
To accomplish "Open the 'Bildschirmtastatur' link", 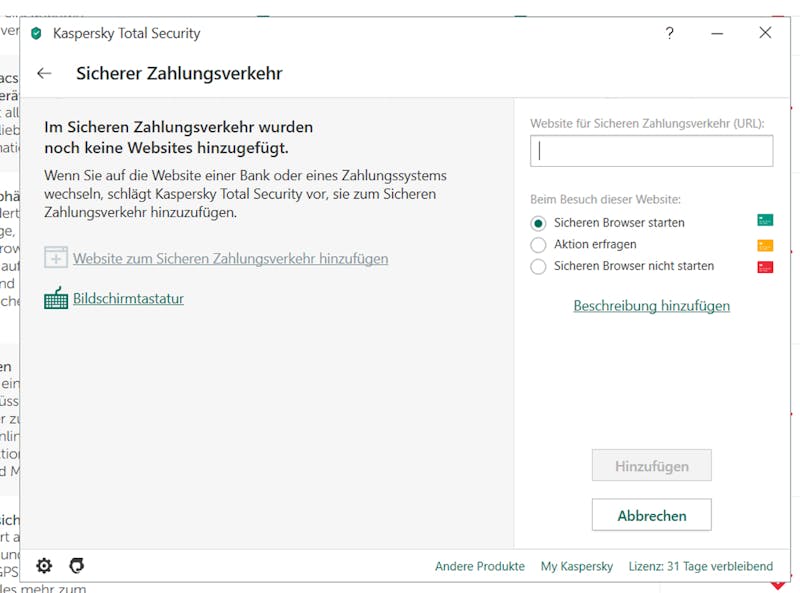I will click(129, 299).
